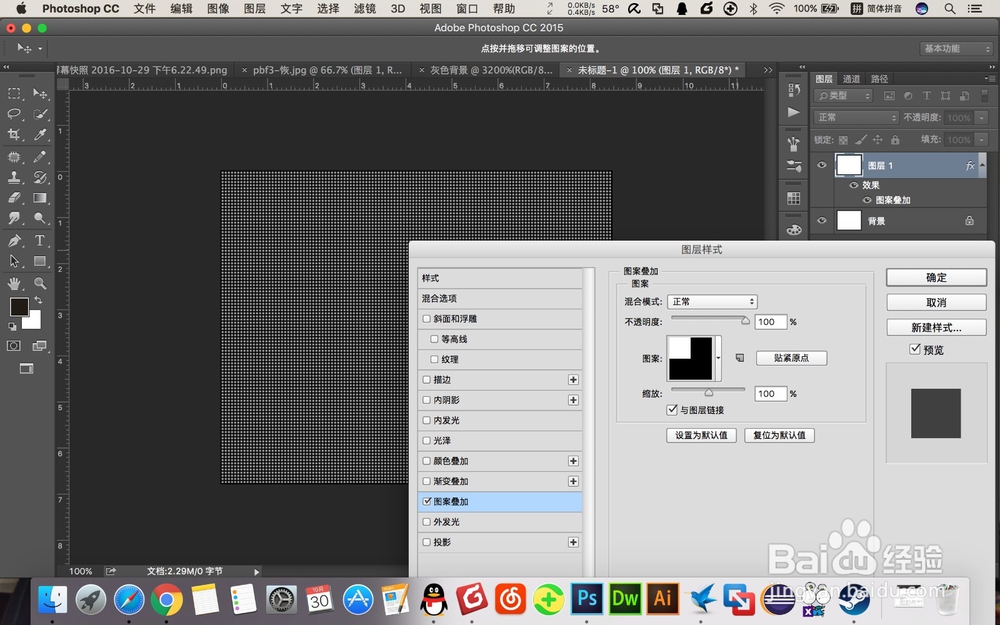
Task: Enable 斜面和浮雕 checkbox
Action: (427, 319)
